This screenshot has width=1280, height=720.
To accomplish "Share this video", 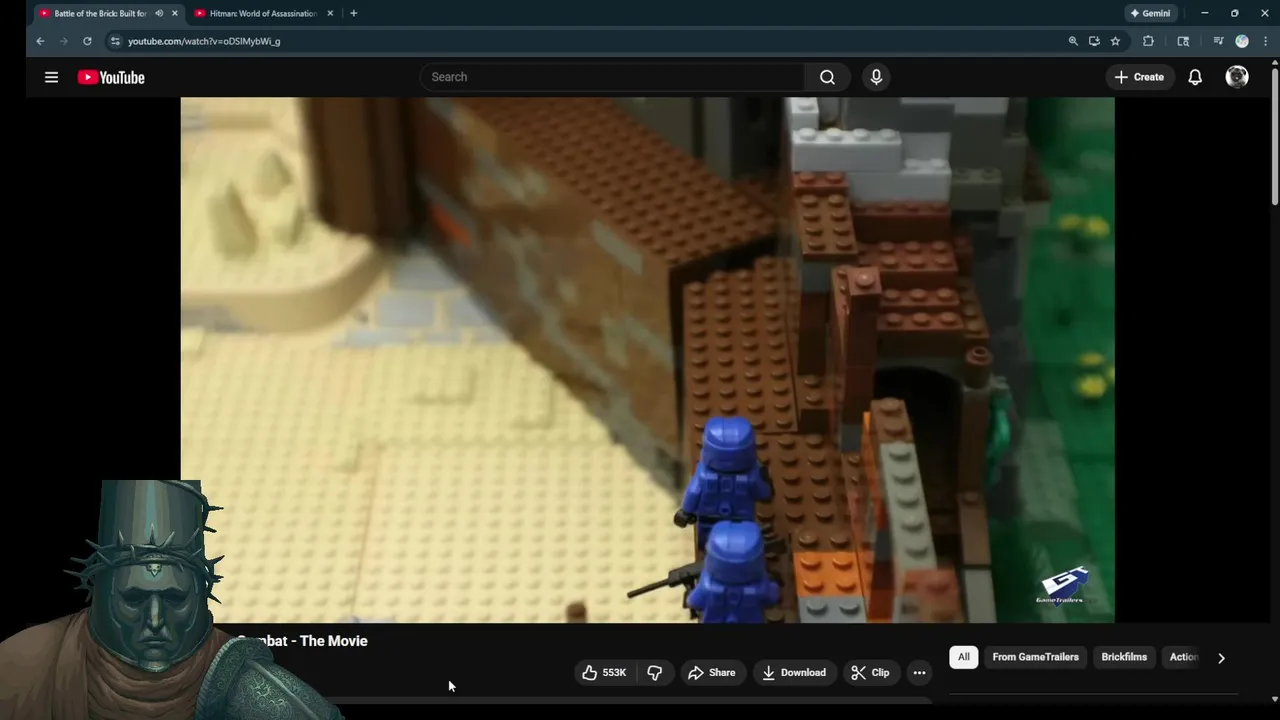I will (x=712, y=673).
